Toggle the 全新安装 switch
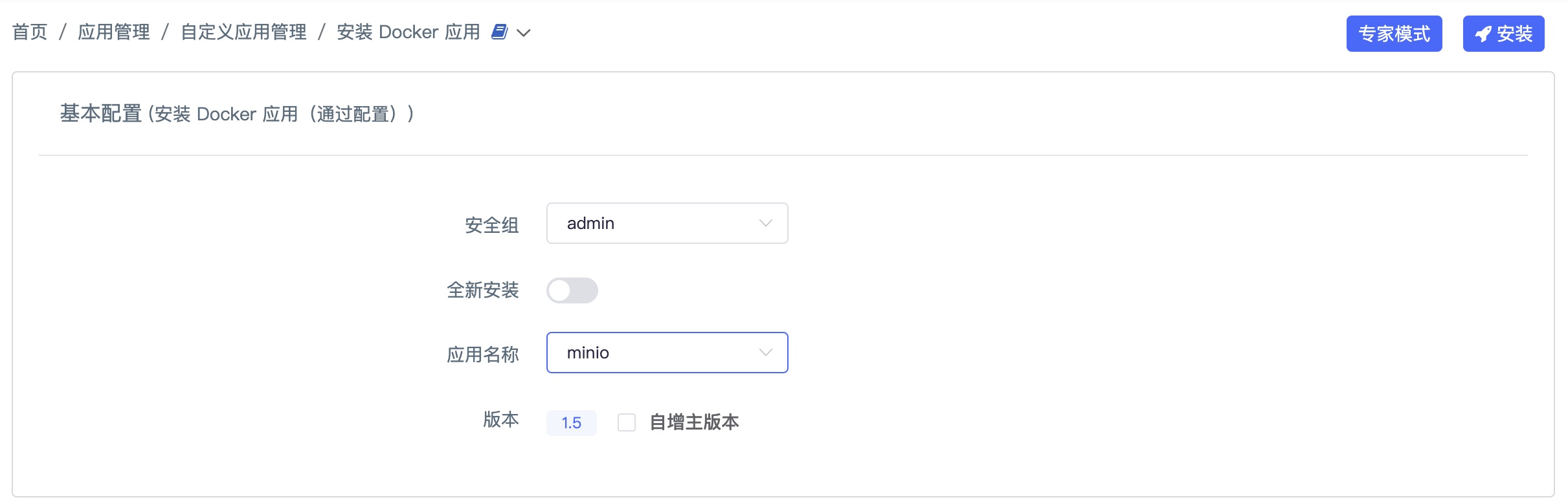Image resolution: width=1568 pixels, height=502 pixels. [x=572, y=290]
